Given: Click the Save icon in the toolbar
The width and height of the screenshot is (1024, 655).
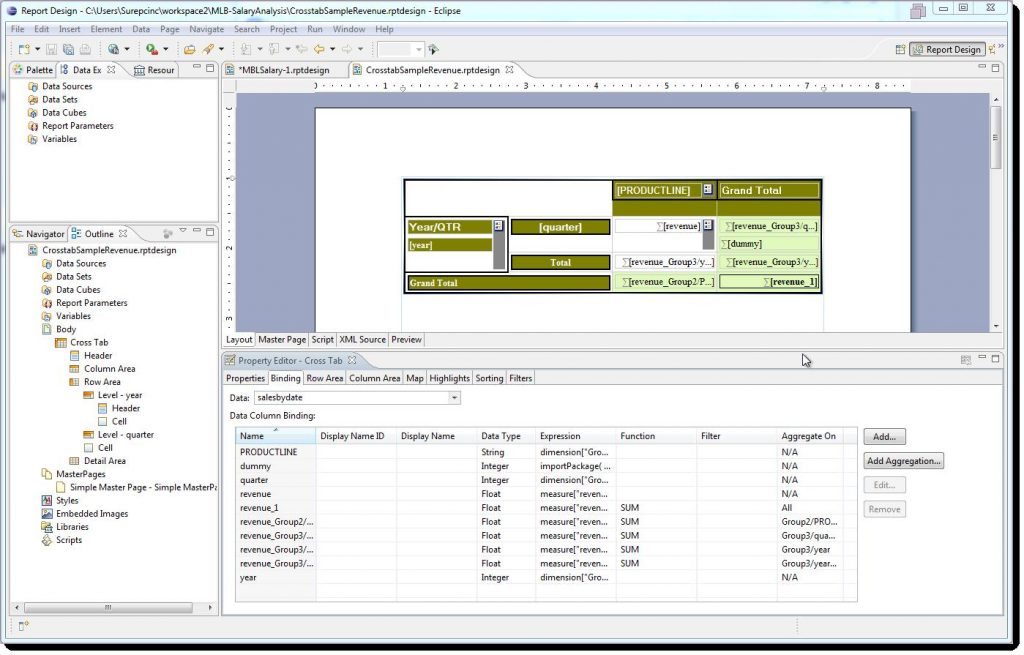Looking at the screenshot, I should [51, 48].
